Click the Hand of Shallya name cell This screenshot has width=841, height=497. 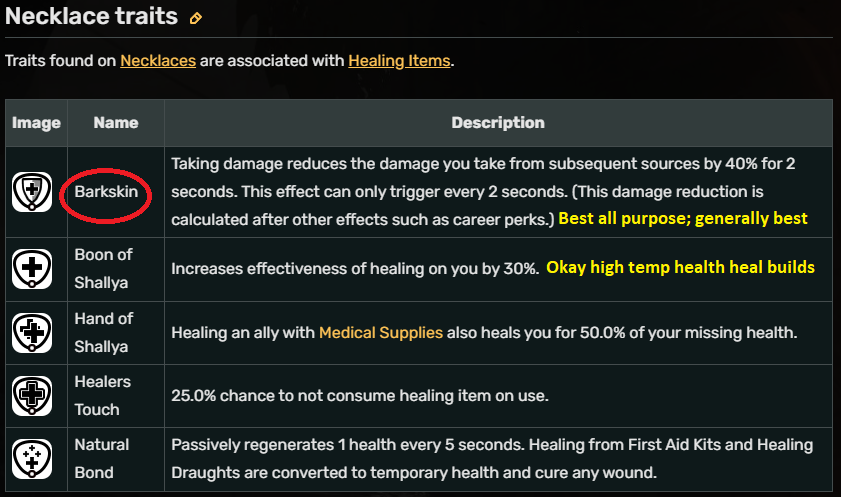click(x=103, y=333)
